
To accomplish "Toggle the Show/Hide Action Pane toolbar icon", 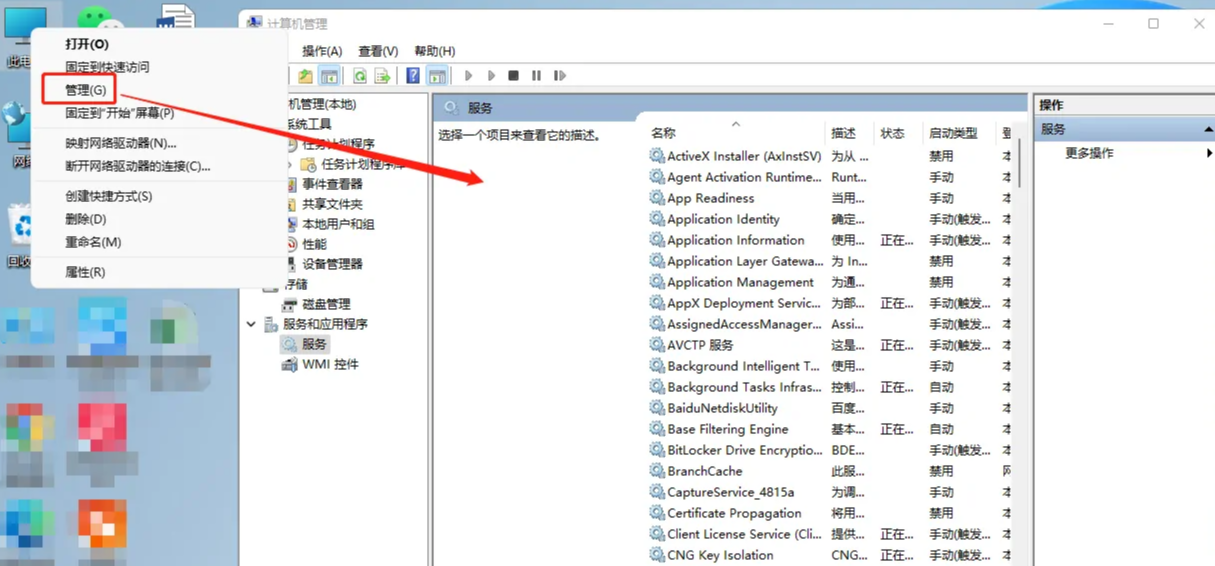I will (x=437, y=76).
